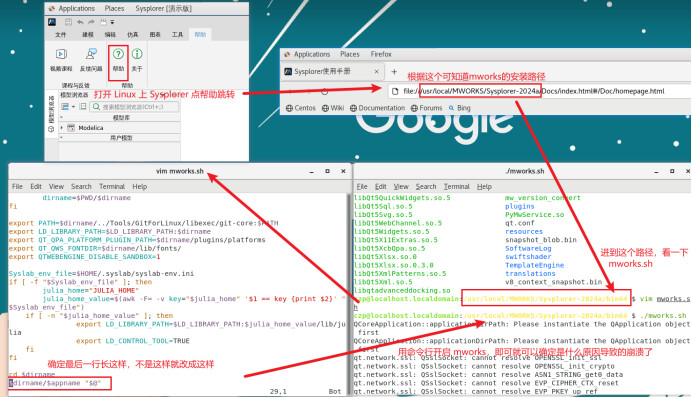Screen dimensions: 692x398
Task: Switch to the 工具 ribbon tab
Action: [x=177, y=34]
